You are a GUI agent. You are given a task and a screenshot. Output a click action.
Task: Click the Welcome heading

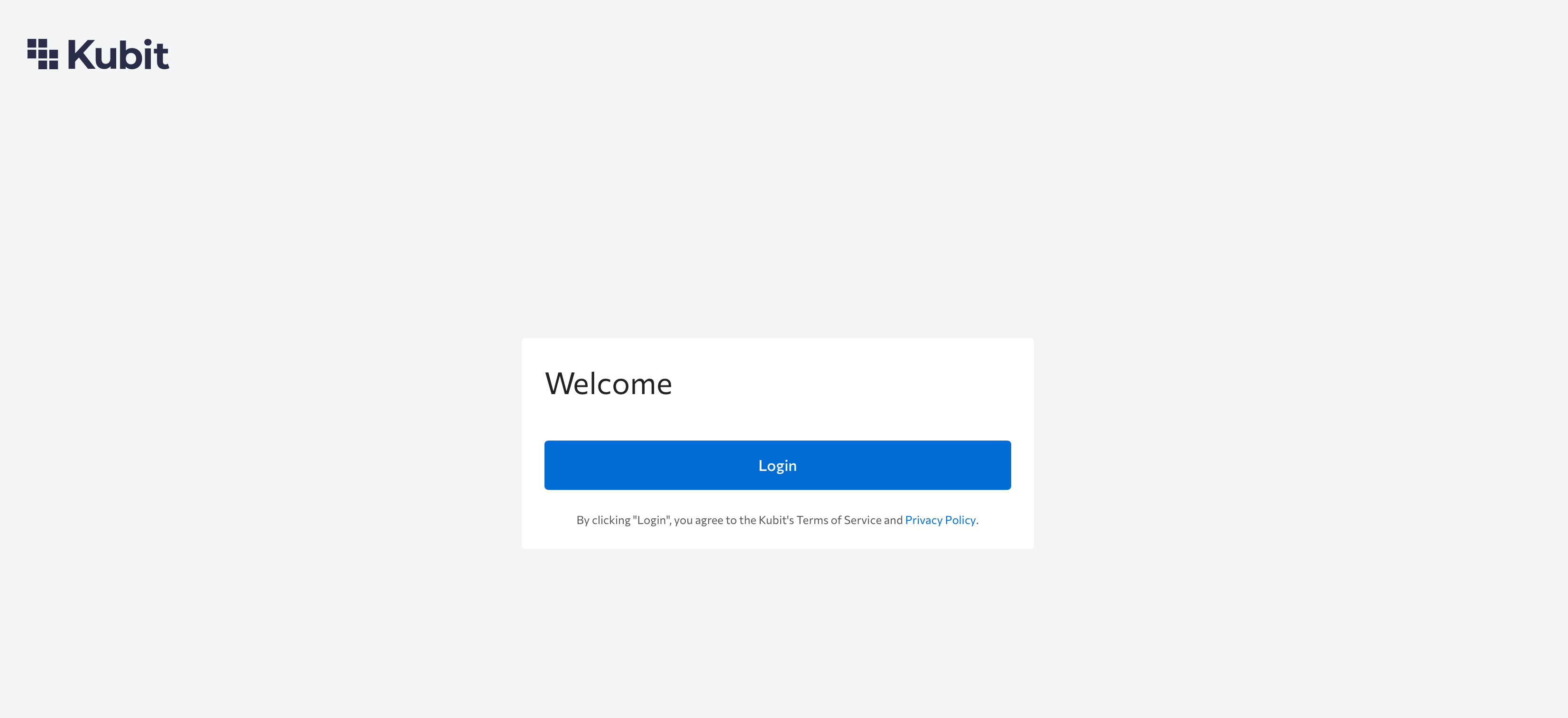pyautogui.click(x=608, y=383)
